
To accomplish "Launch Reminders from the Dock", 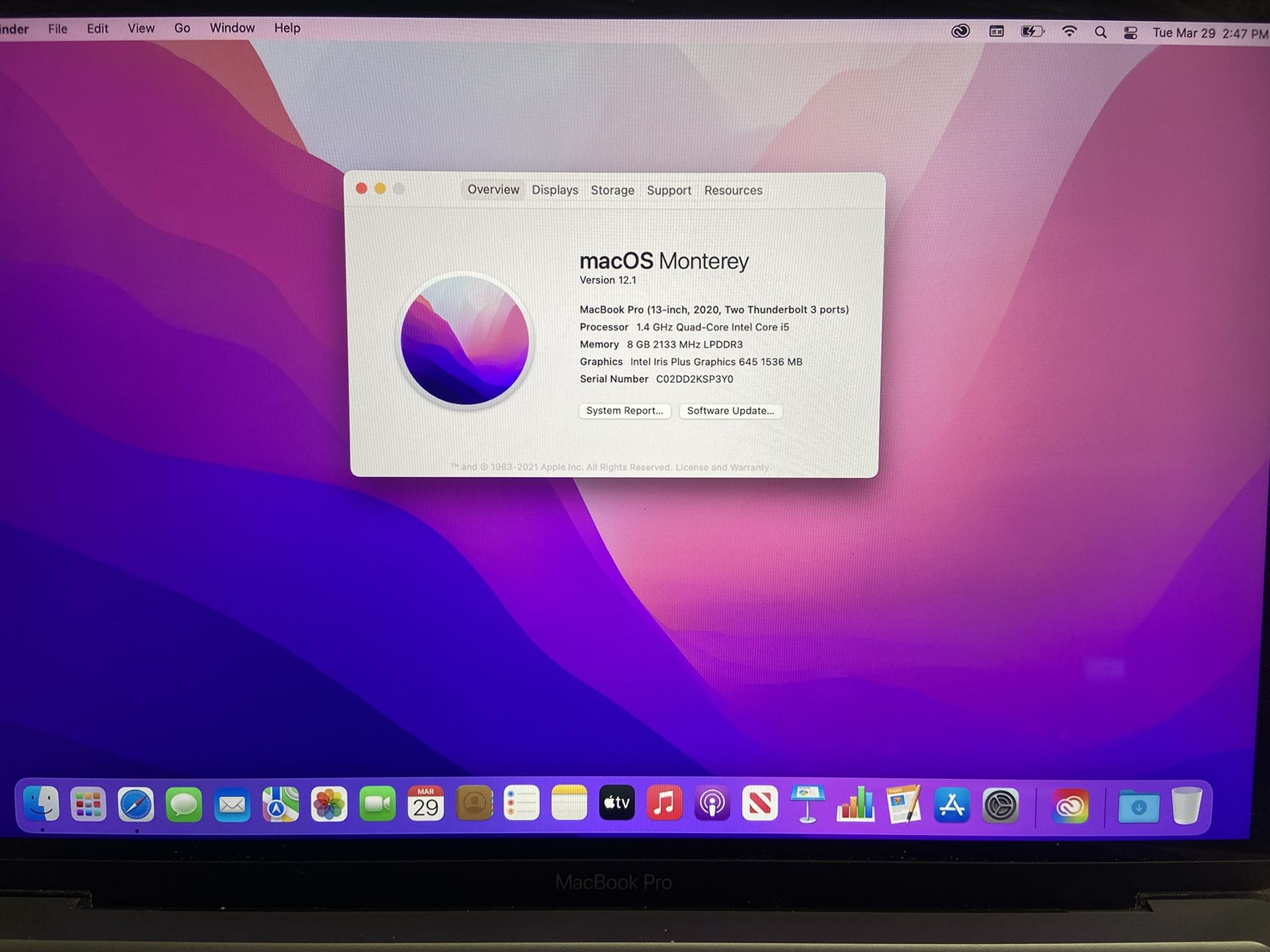I will 522,804.
